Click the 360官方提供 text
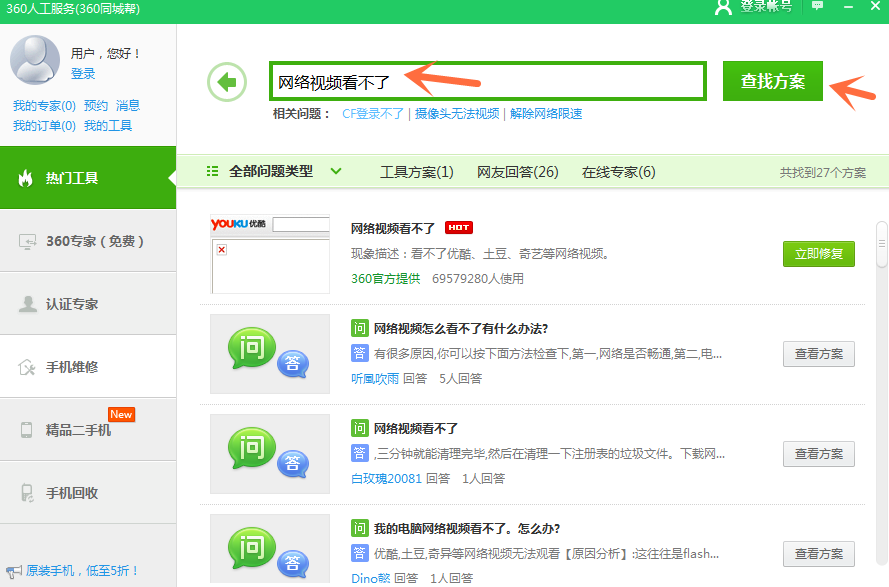The height and width of the screenshot is (587, 889). point(386,278)
